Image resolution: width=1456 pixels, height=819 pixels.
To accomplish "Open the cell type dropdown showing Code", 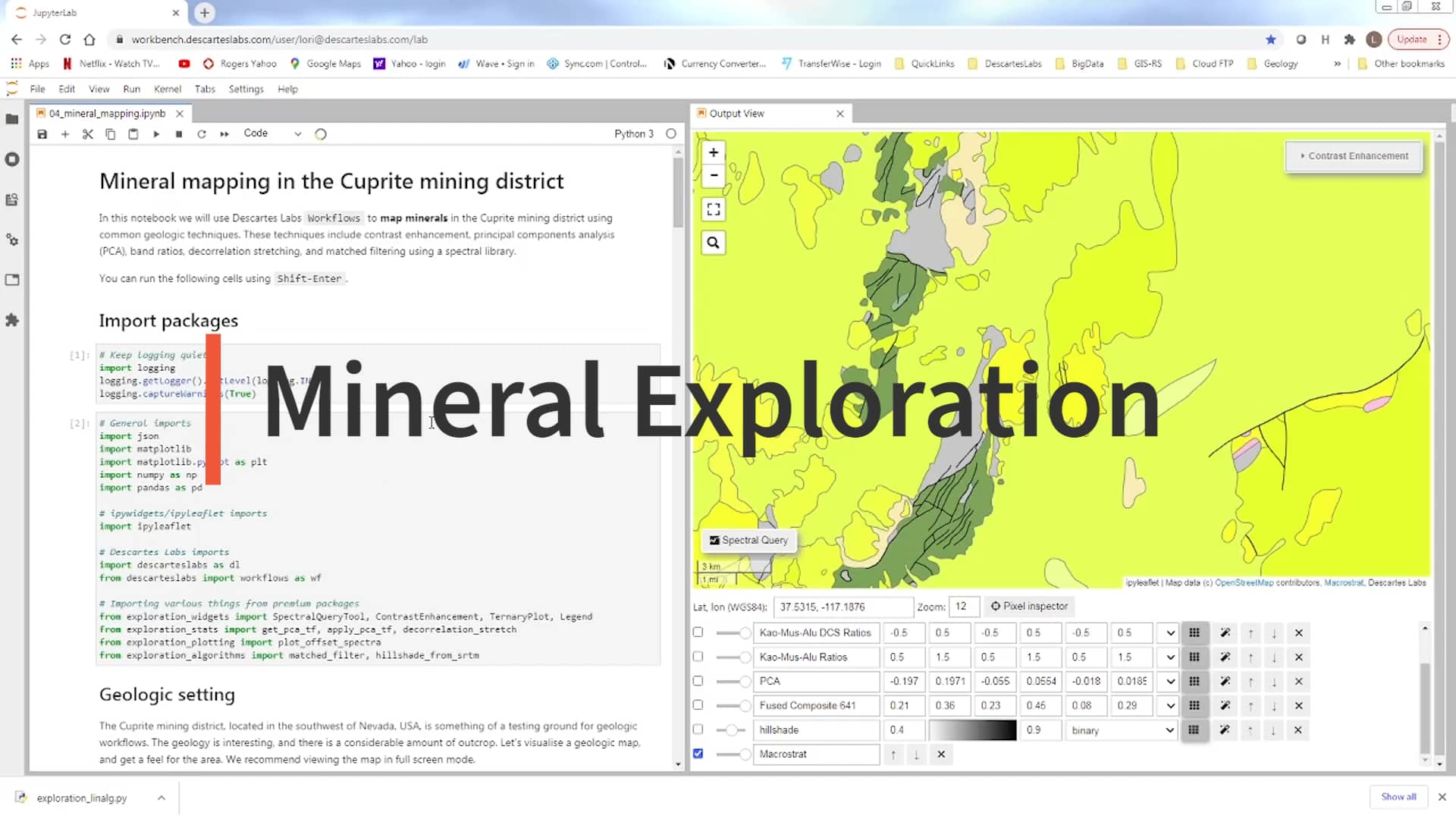I will pyautogui.click(x=271, y=133).
